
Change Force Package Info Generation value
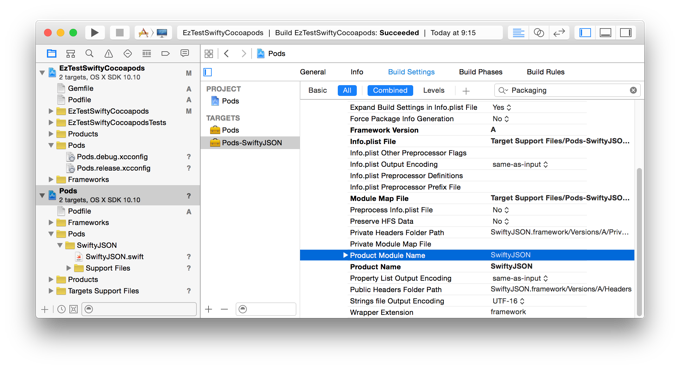coord(500,119)
